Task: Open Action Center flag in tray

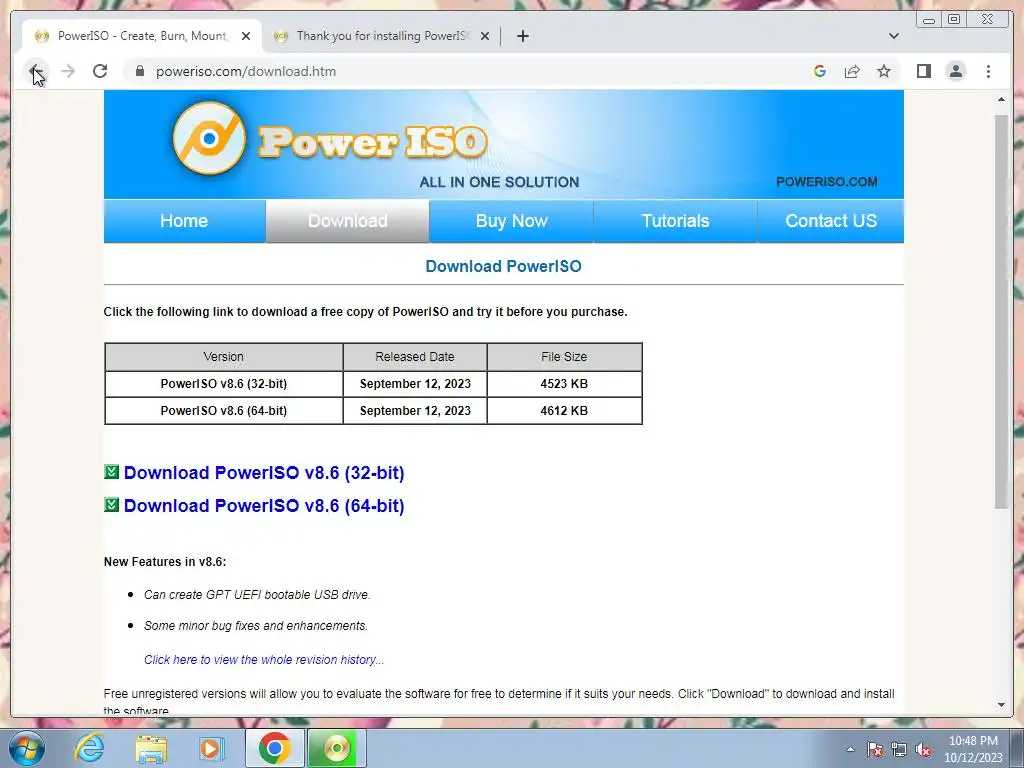Action: point(875,750)
